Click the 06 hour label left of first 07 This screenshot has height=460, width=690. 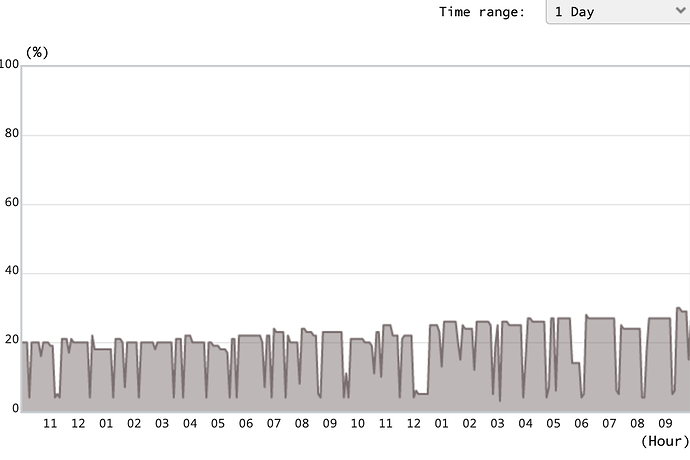point(246,423)
